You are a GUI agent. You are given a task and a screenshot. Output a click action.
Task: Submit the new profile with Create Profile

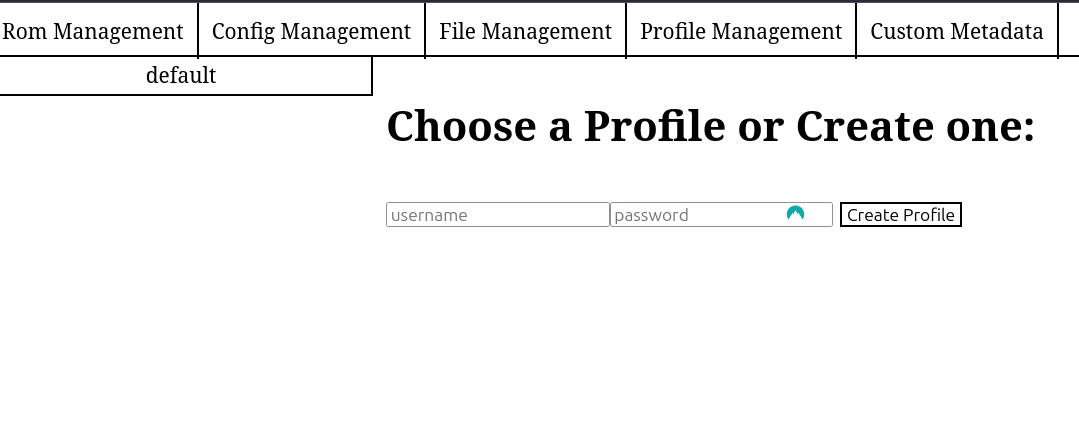pos(900,215)
